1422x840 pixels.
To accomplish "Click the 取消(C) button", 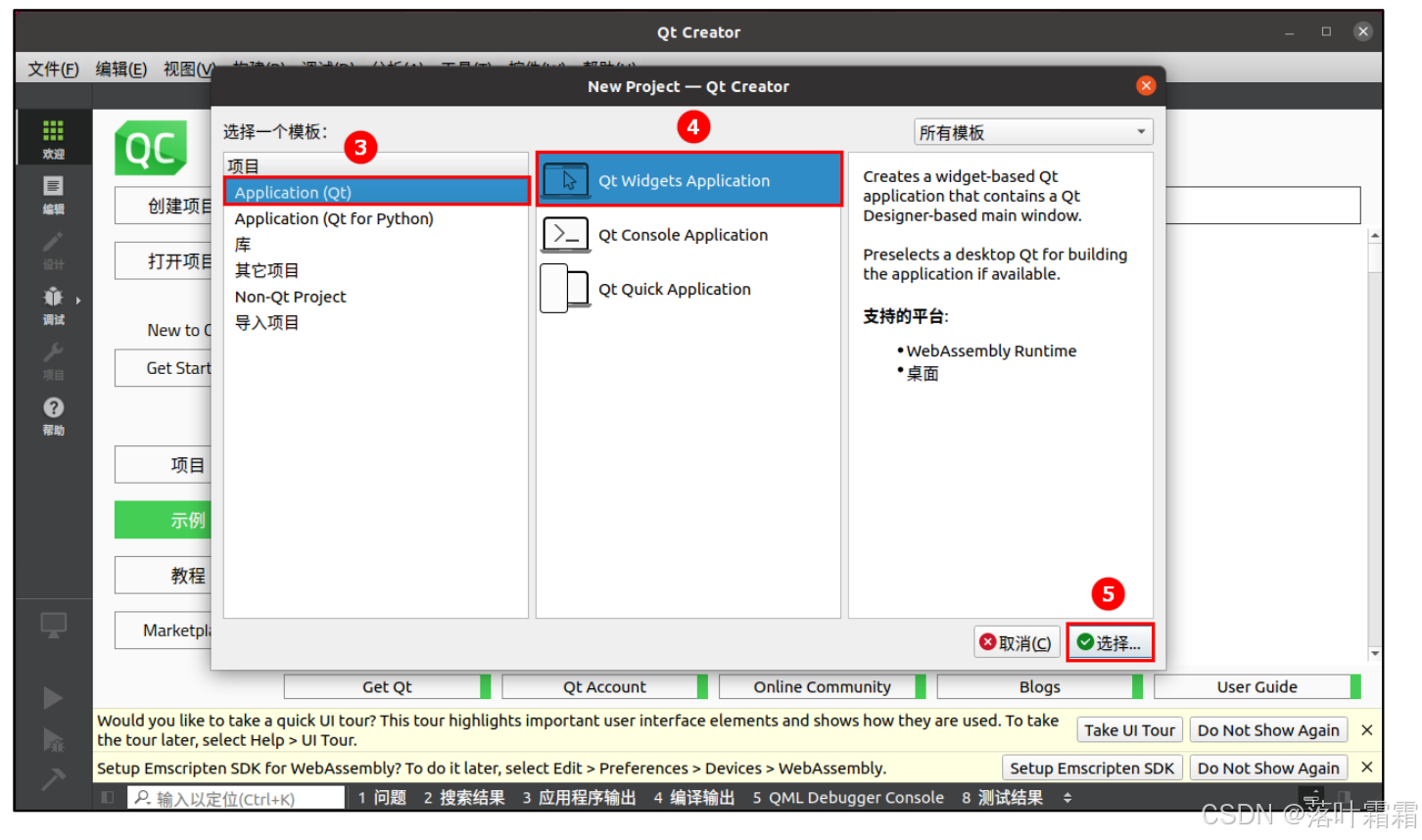I will tap(1017, 642).
